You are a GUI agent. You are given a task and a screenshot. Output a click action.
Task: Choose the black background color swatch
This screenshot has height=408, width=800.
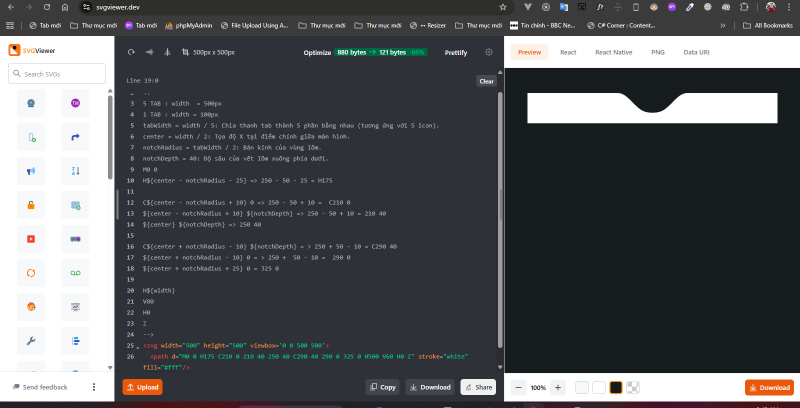pyautogui.click(x=616, y=387)
